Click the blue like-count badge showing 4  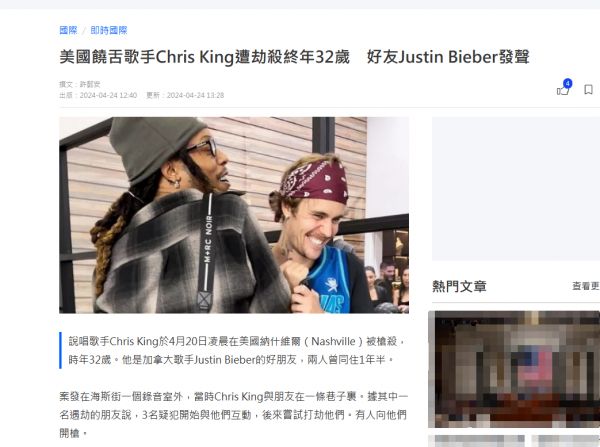click(x=567, y=83)
